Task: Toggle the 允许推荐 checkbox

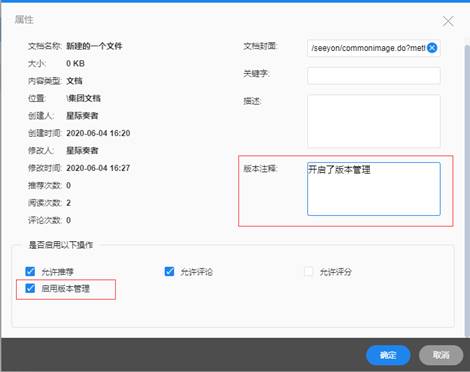Action: [30, 271]
